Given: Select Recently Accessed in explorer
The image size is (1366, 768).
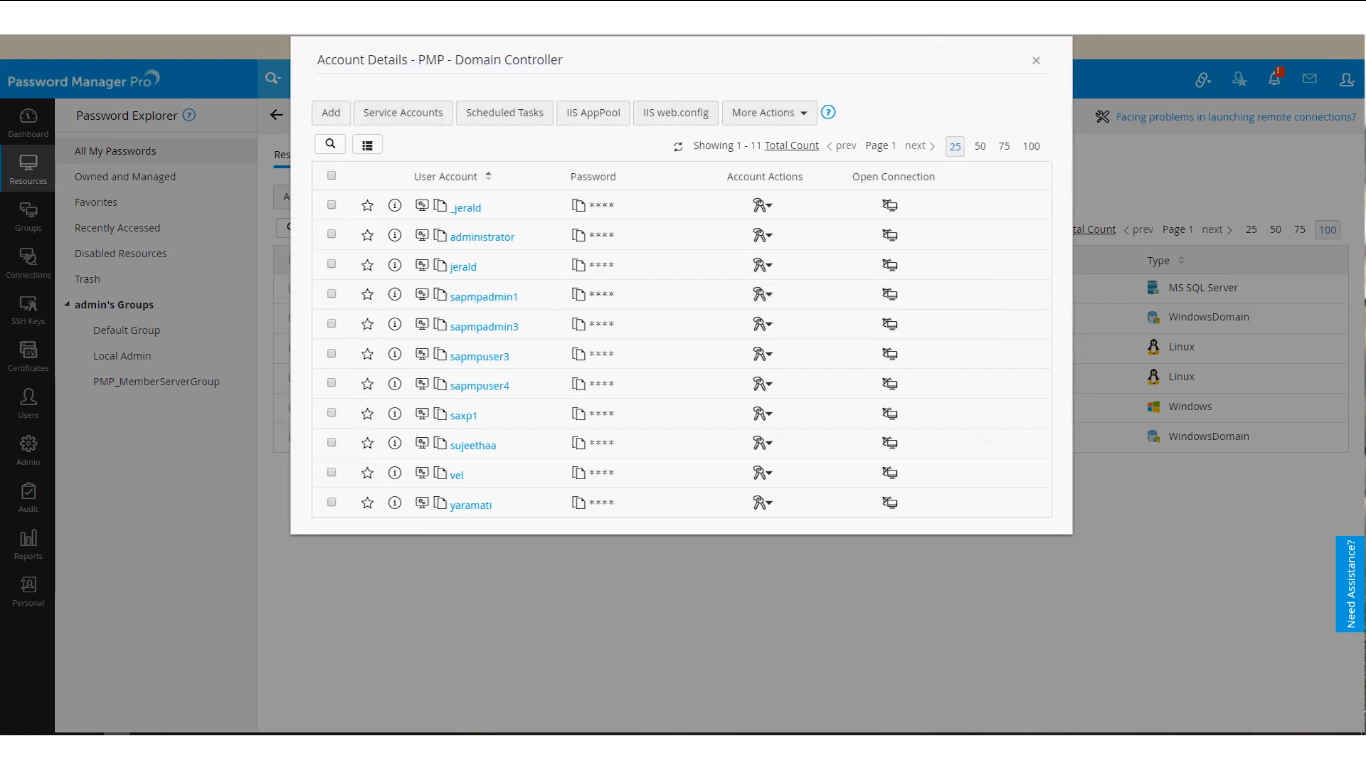Looking at the screenshot, I should pos(117,228).
